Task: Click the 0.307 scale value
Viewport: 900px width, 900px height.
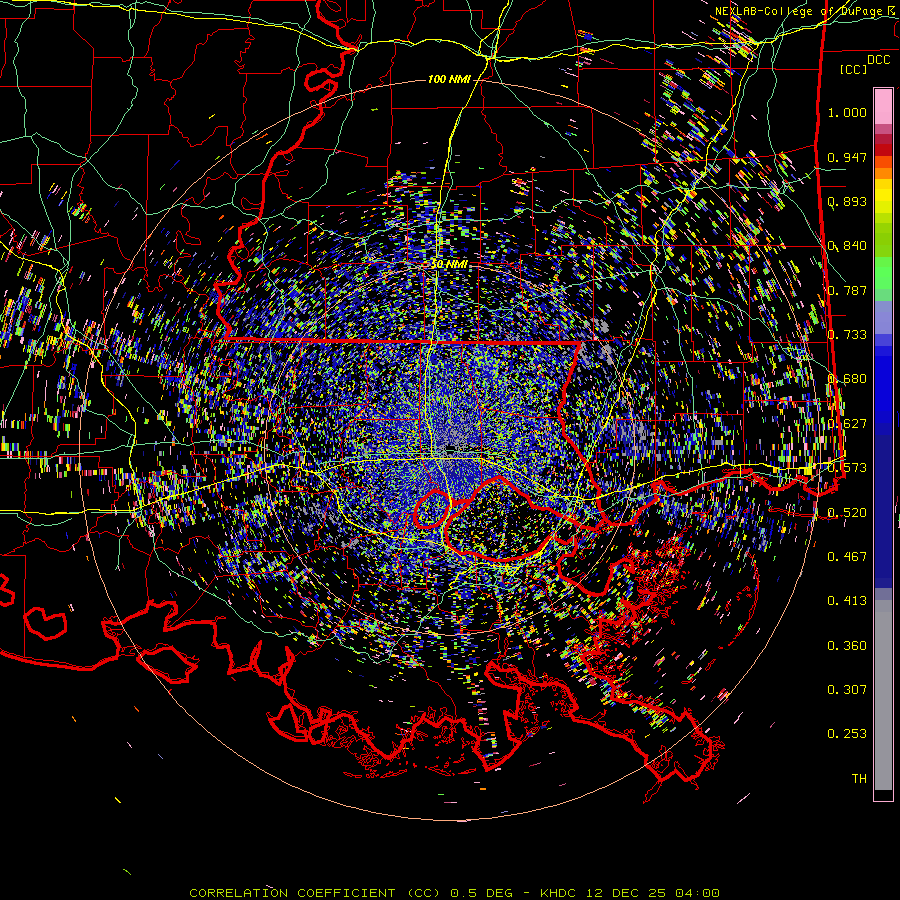Action: 847,690
